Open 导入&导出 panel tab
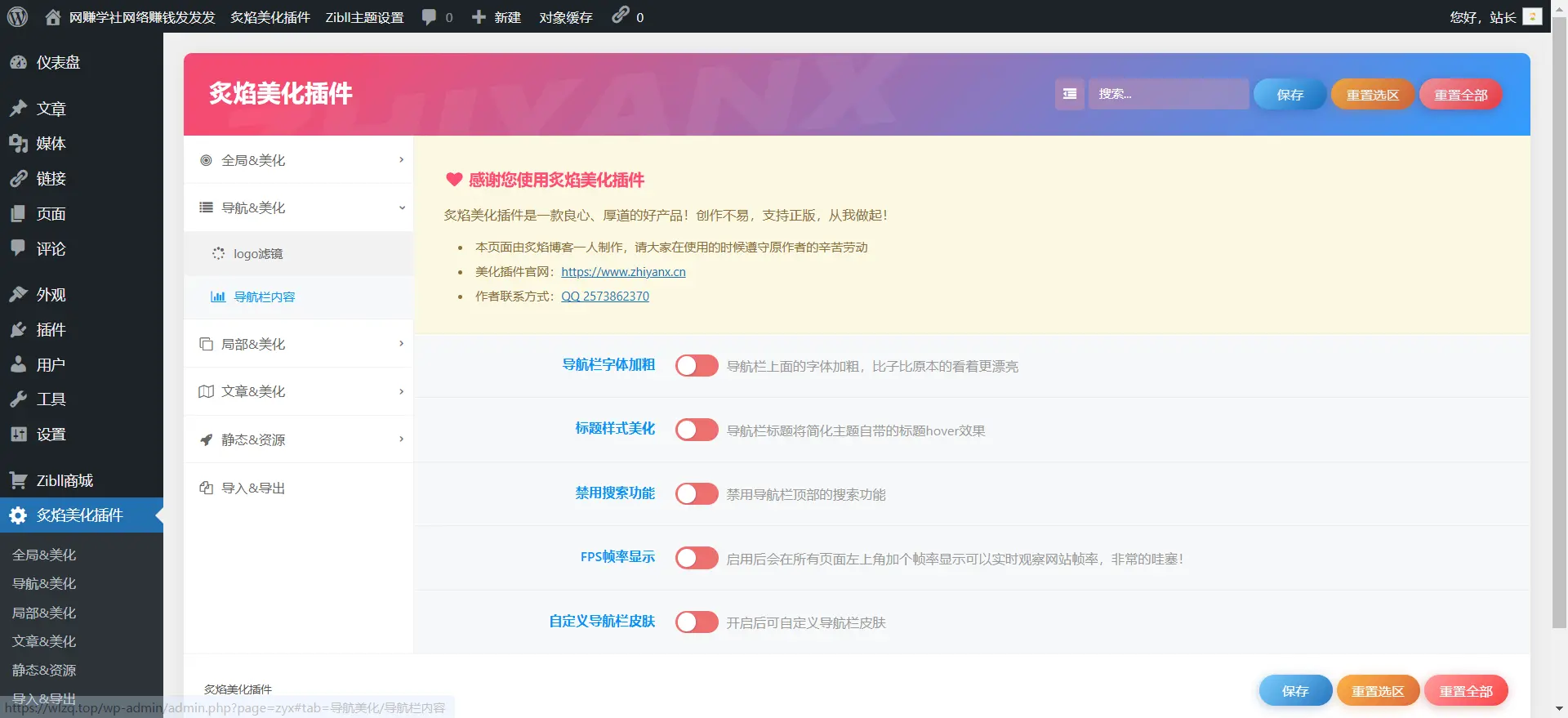 299,488
